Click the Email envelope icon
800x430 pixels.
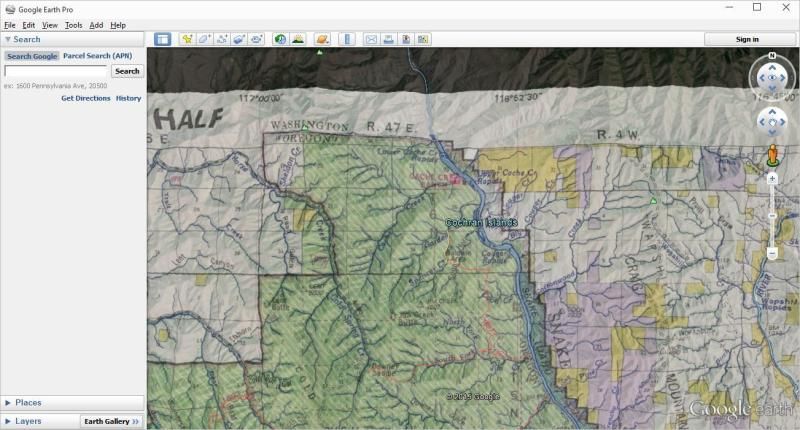click(x=371, y=39)
